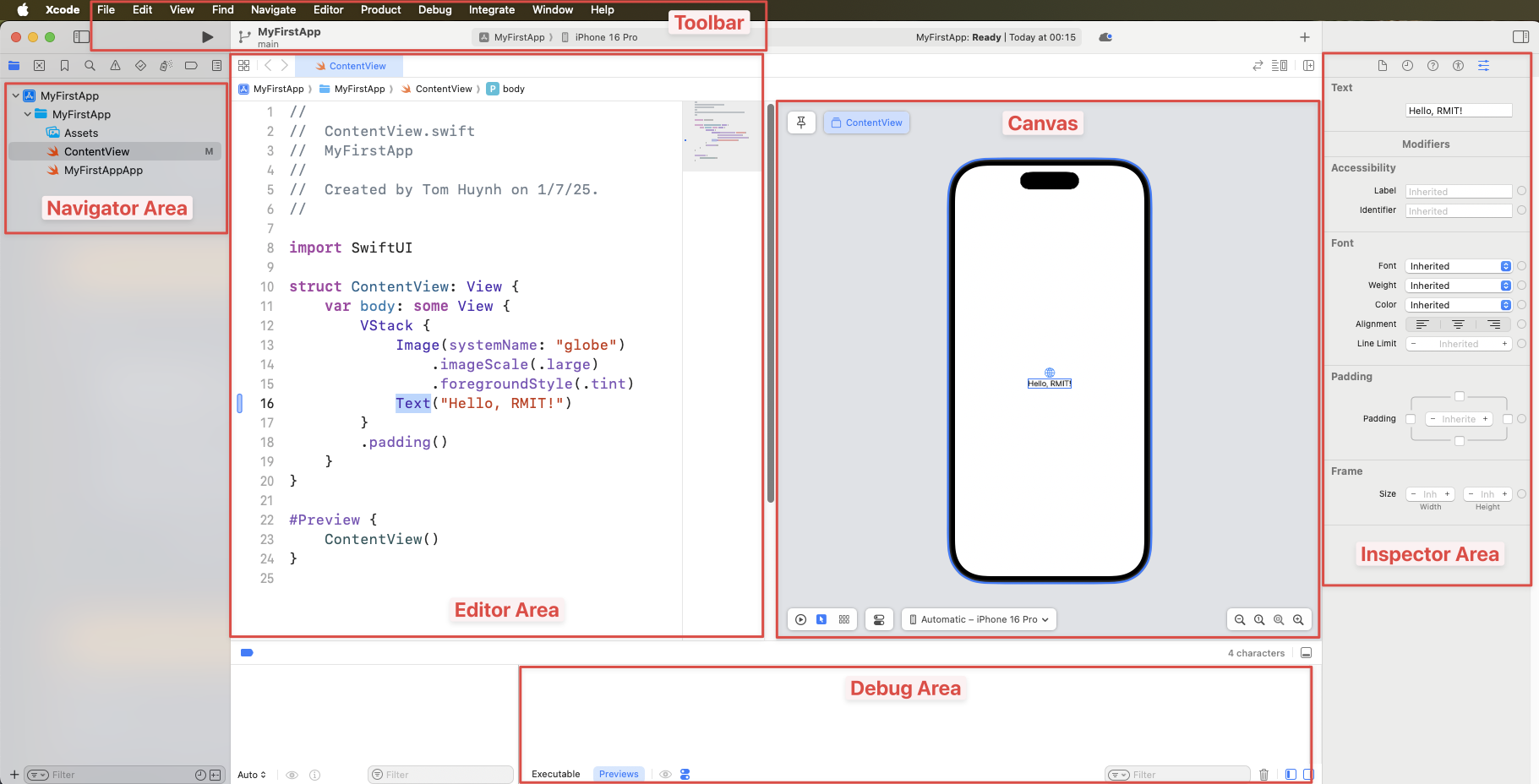1539x784 pixels.
Task: Select the Accessibility inspector figure icon
Action: coord(1459,65)
